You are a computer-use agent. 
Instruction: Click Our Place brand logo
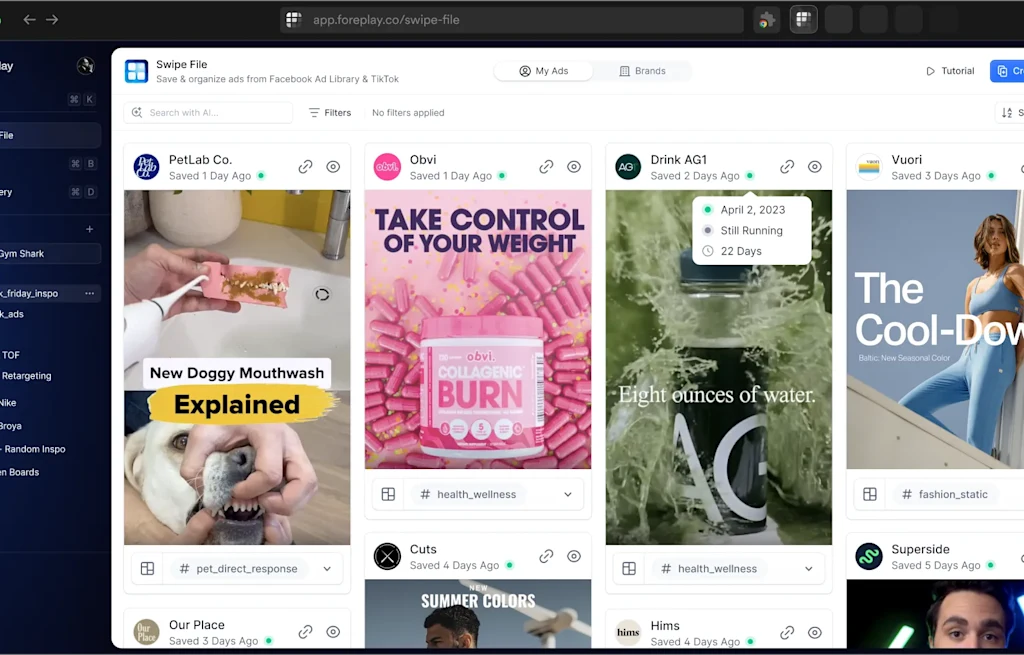click(x=146, y=631)
